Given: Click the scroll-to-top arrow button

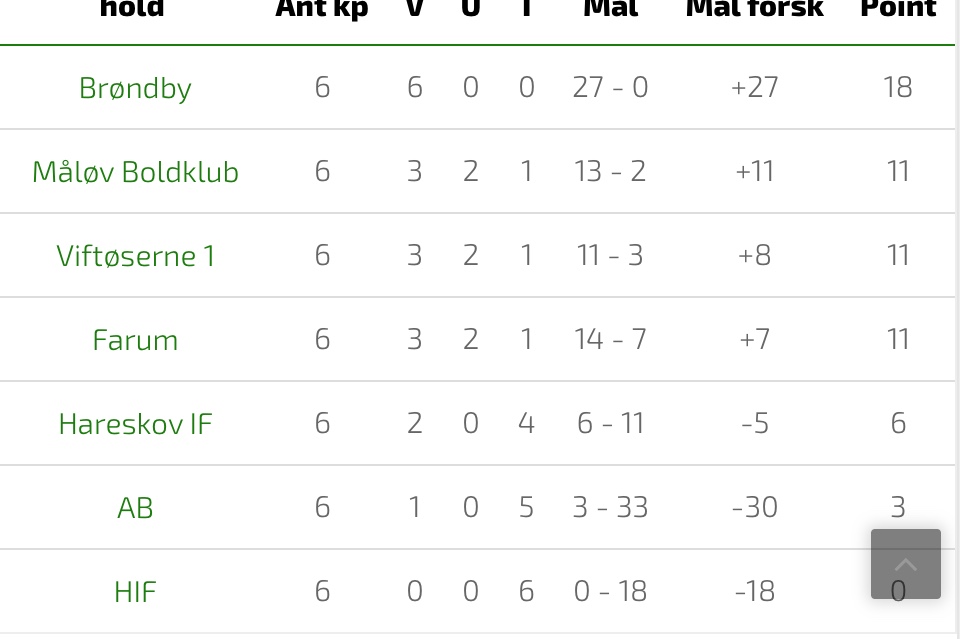Looking at the screenshot, I should click(906, 564).
